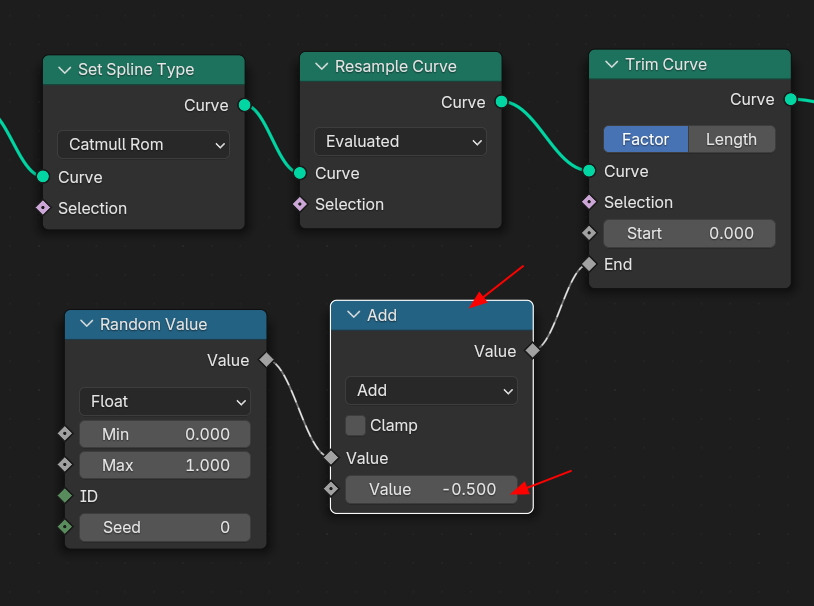Image resolution: width=814 pixels, height=606 pixels.
Task: Click Trim Curve End input socket
Action: 589,264
